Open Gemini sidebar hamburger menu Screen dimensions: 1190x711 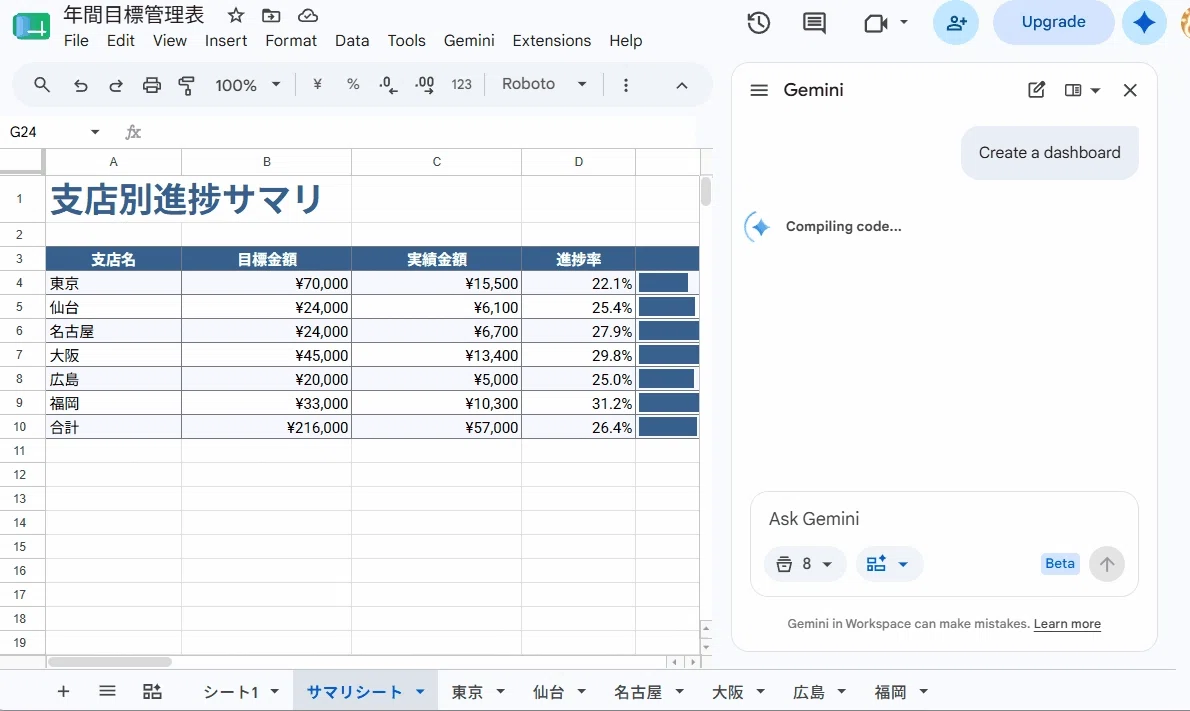(x=759, y=90)
